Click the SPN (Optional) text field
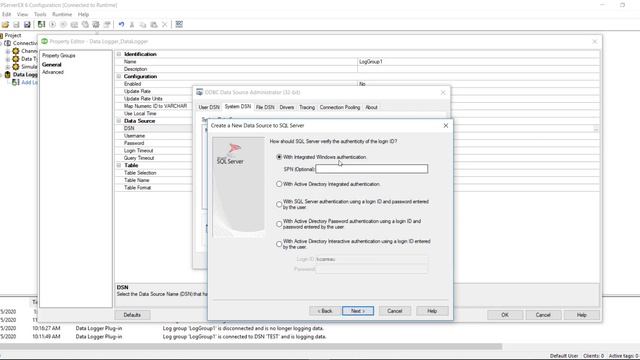This screenshot has height=360, width=640. point(372,169)
